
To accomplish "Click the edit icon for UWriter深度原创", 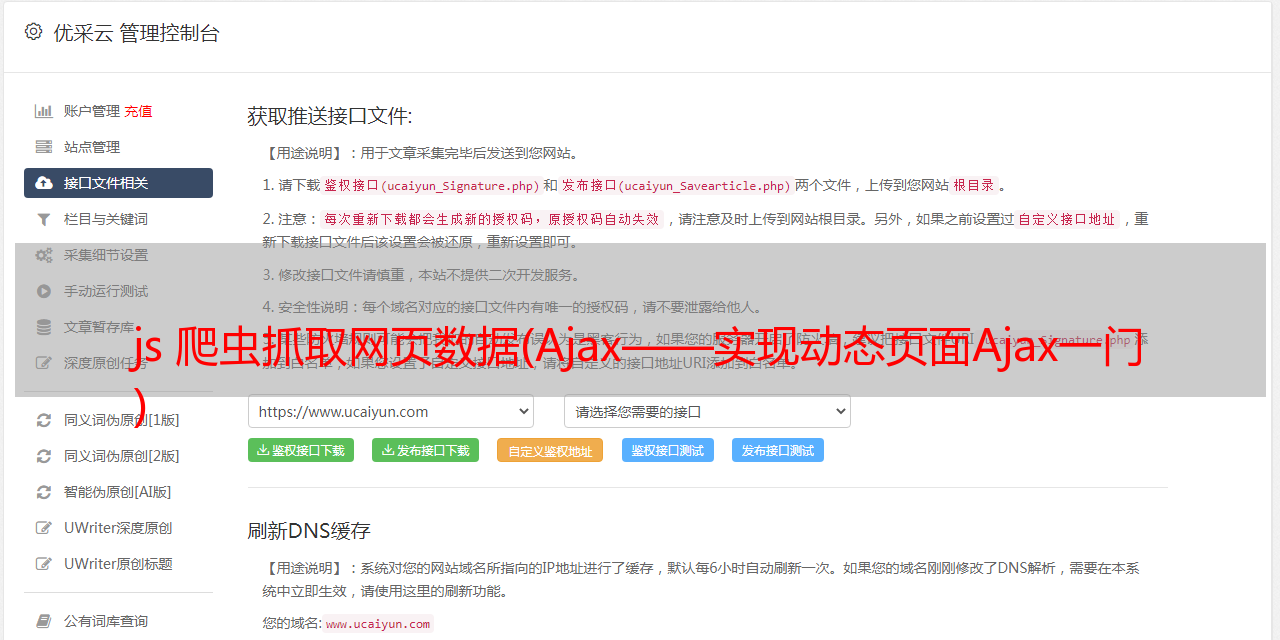I will pyautogui.click(x=44, y=528).
